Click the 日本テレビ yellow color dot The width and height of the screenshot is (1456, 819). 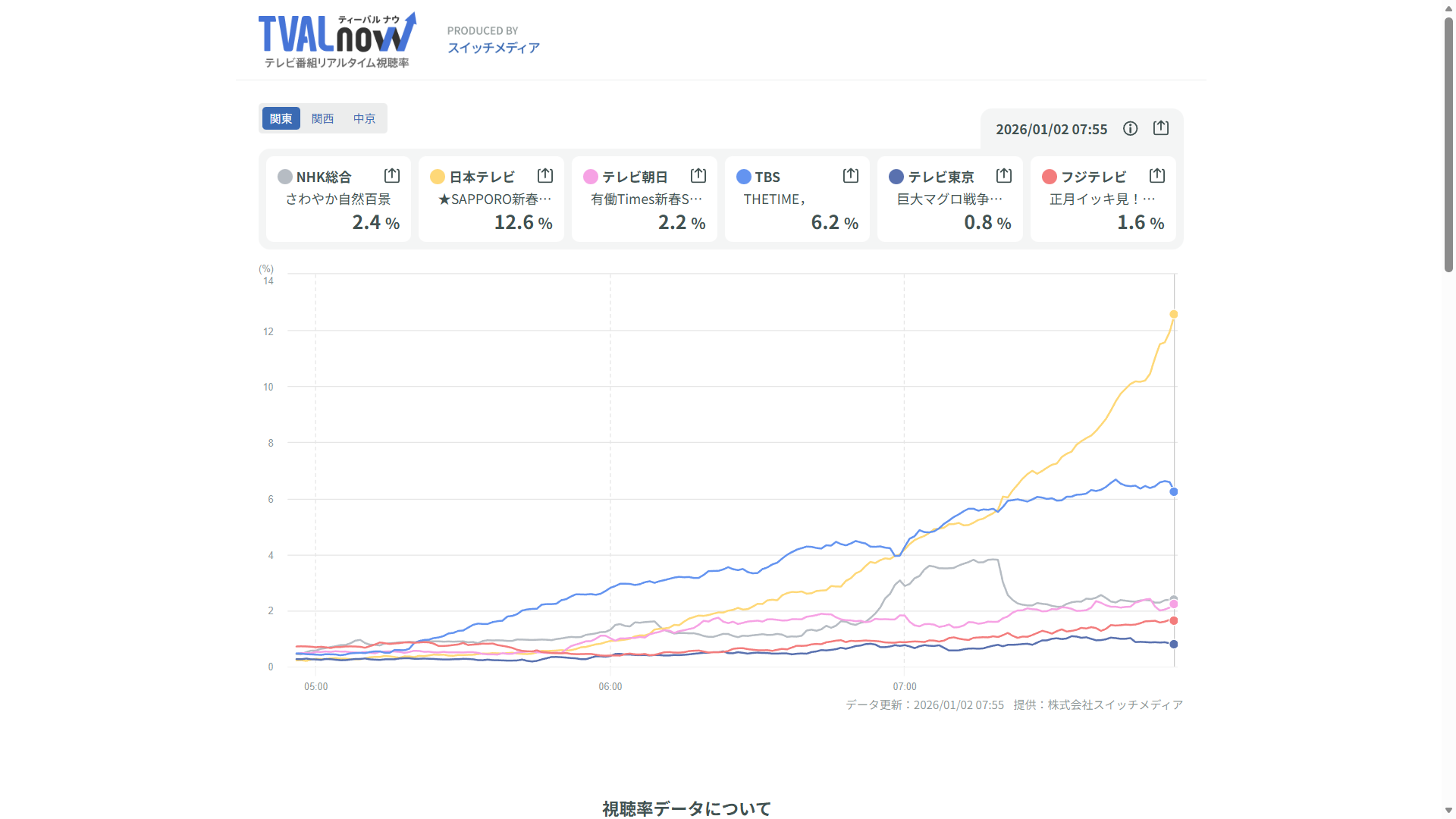click(x=438, y=177)
